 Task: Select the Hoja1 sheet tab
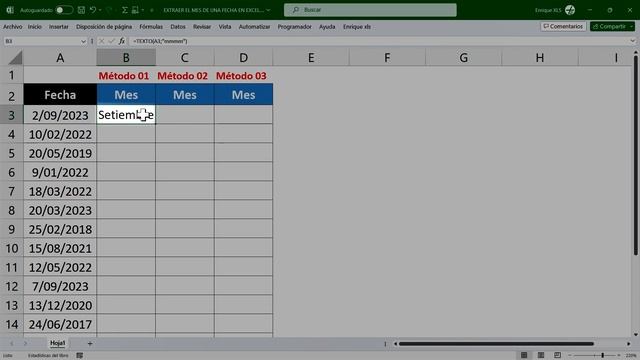[58, 343]
